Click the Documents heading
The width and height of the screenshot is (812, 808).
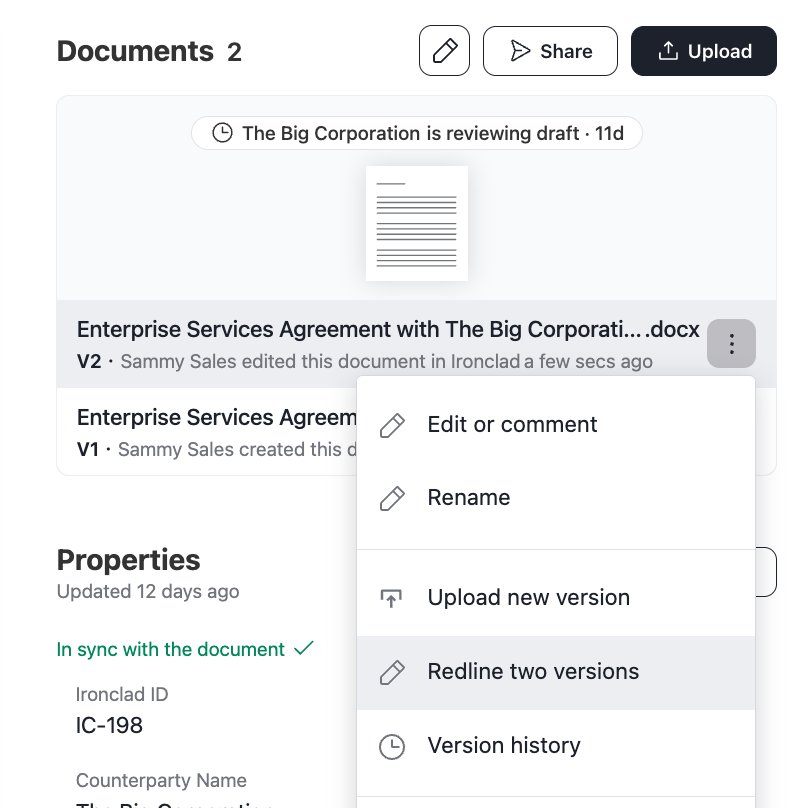tap(135, 51)
